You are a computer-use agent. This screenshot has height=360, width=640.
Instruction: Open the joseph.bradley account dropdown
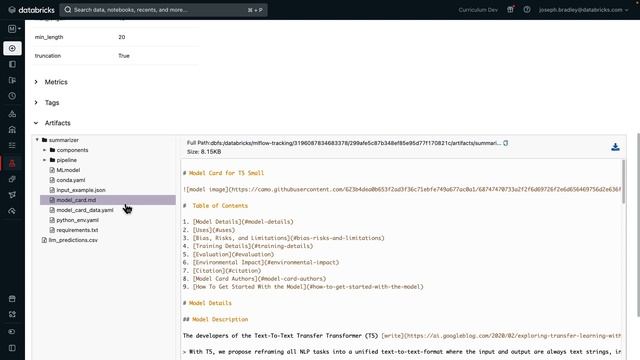coord(583,10)
